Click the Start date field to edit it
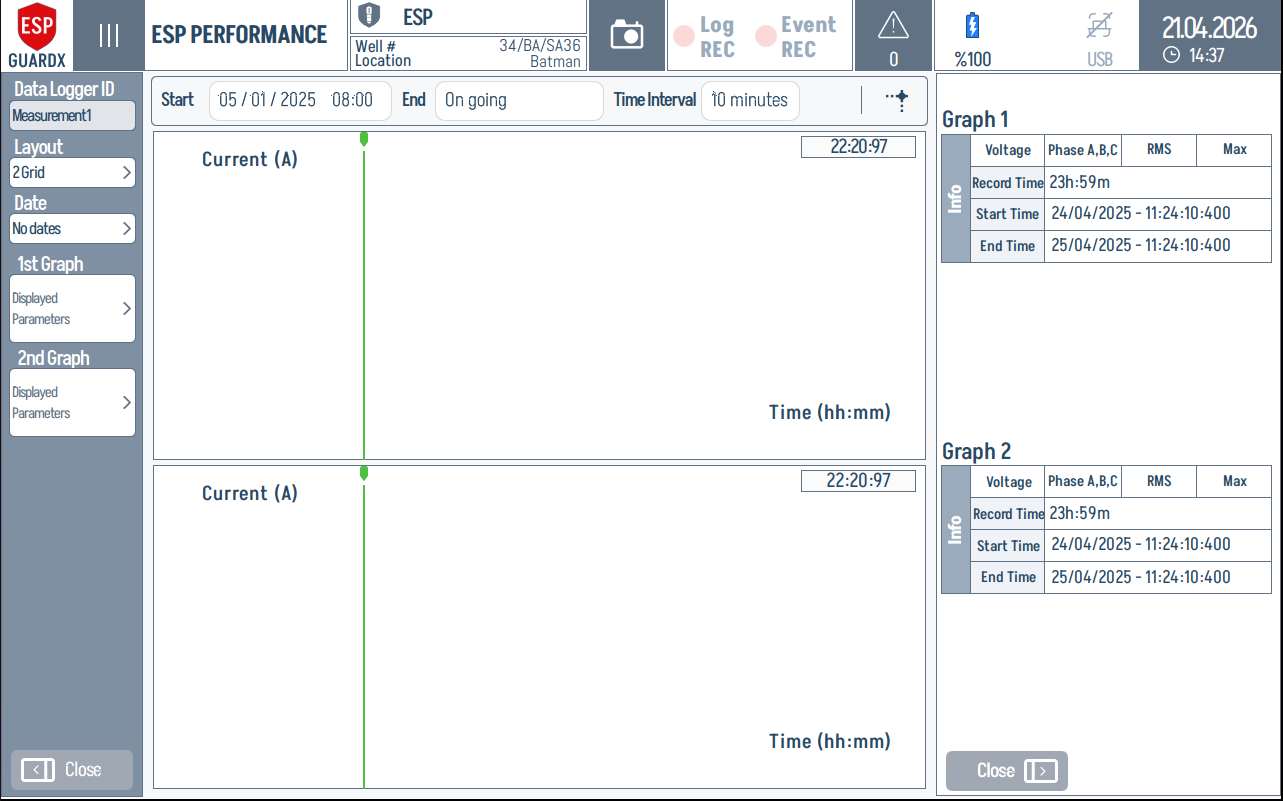This screenshot has width=1283, height=801. pos(300,100)
